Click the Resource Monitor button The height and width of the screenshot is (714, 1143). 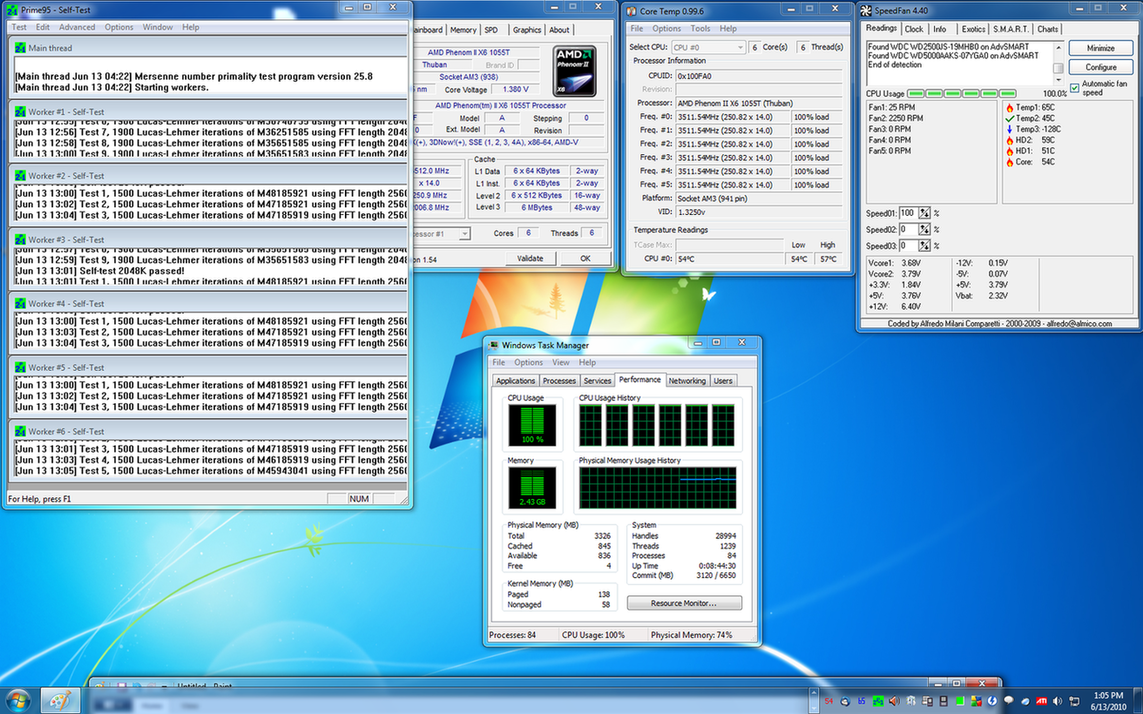[684, 603]
